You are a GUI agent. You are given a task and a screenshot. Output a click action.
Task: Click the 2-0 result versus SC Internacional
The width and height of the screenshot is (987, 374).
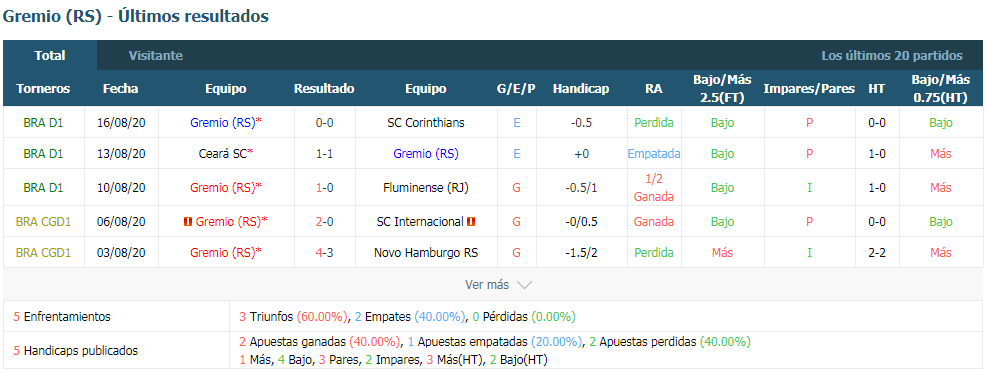(324, 222)
